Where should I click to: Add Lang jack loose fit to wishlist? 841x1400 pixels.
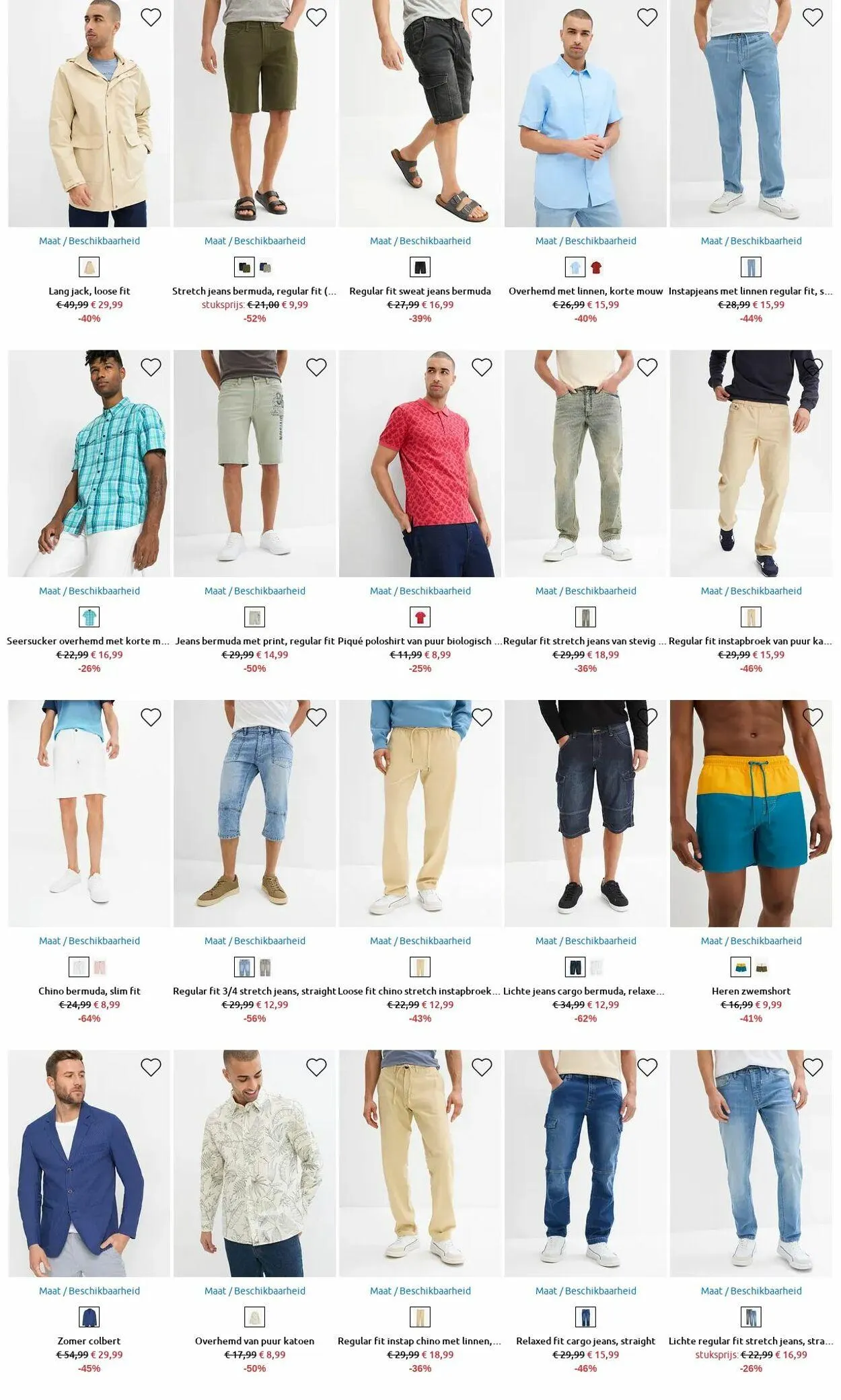pos(151,17)
